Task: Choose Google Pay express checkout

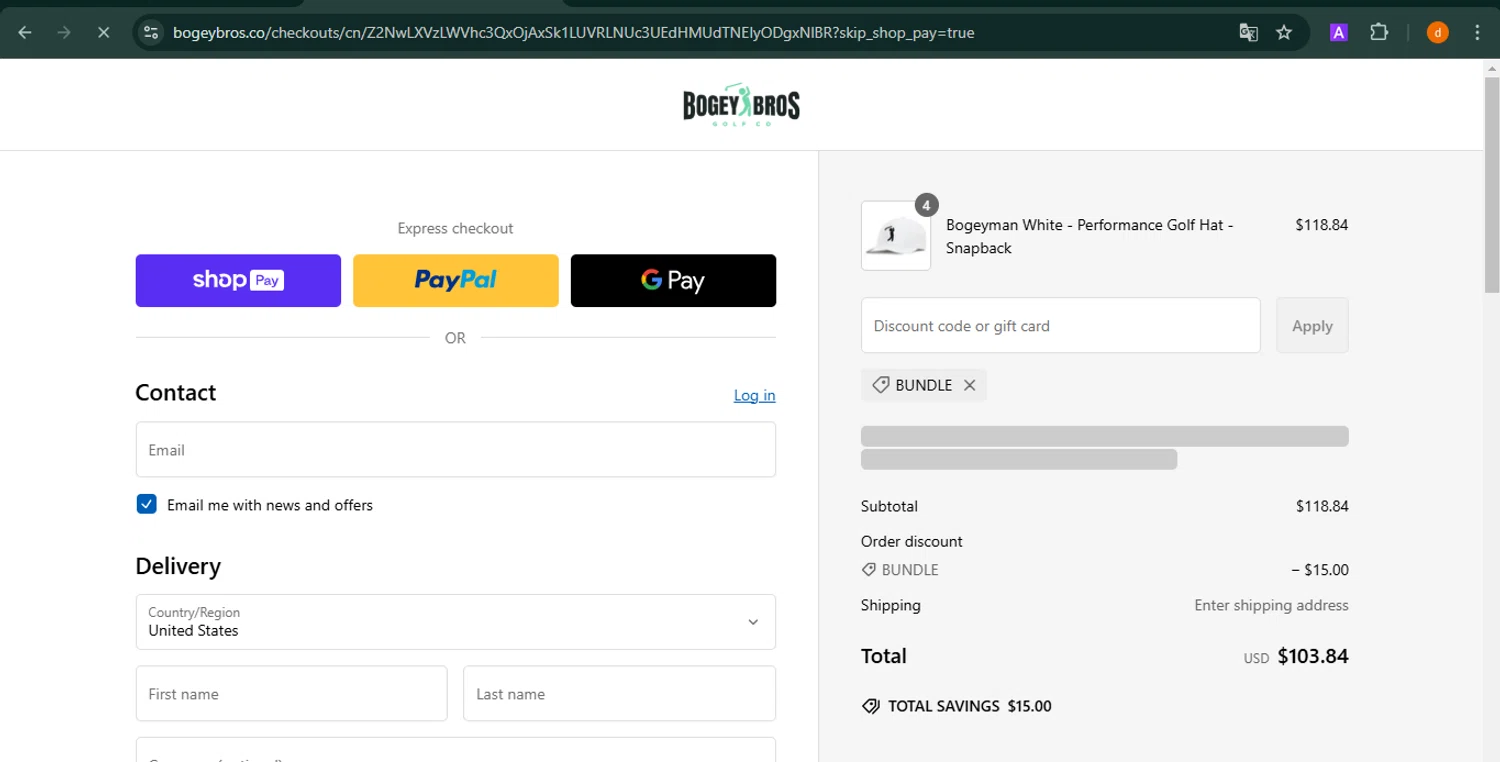Action: point(673,280)
